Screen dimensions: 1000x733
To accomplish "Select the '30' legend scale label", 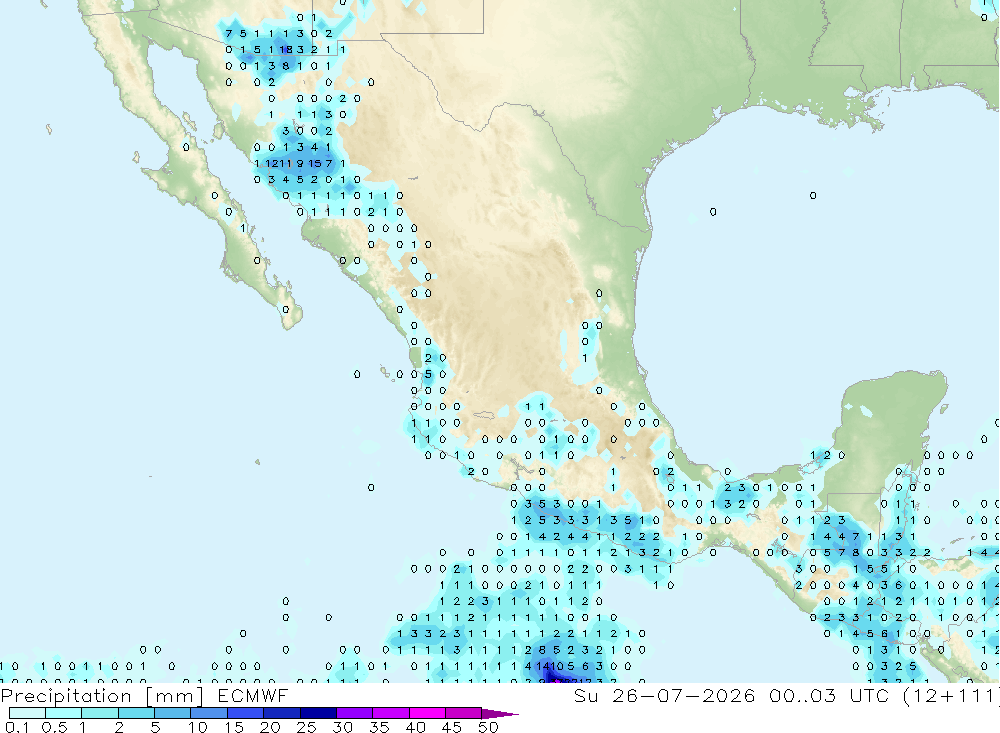I will pyautogui.click(x=342, y=727).
